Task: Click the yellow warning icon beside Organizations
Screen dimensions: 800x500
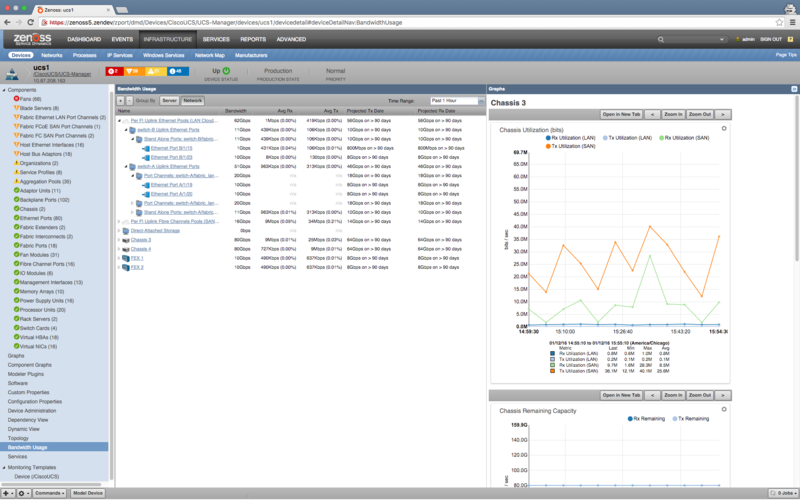Action: pos(16,163)
